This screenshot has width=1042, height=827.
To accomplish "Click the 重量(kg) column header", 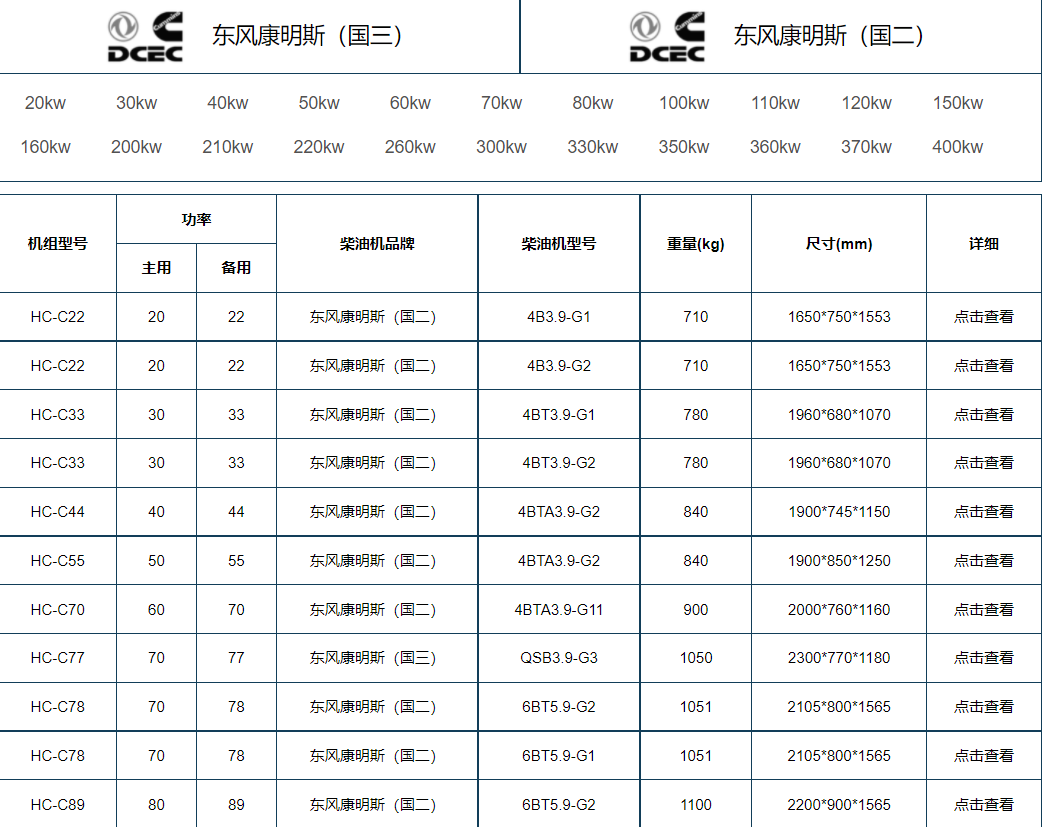I will coord(696,244).
